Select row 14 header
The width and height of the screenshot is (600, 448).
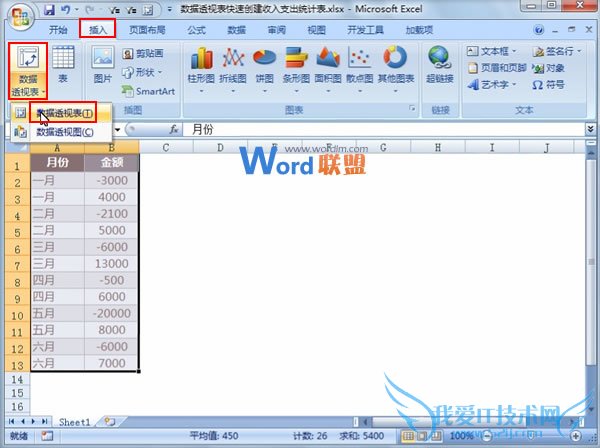(x=17, y=380)
